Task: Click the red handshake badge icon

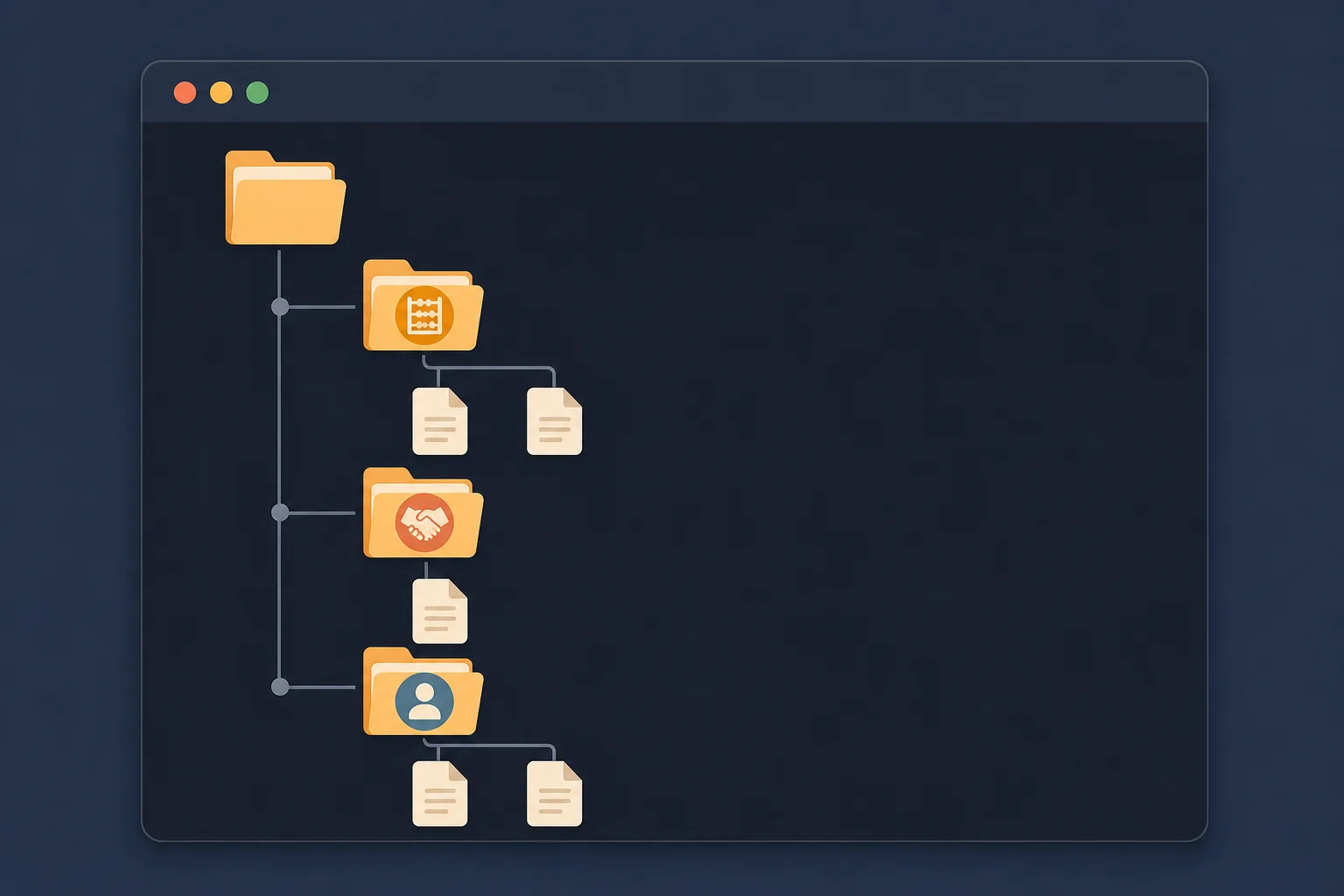Action: 424,522
